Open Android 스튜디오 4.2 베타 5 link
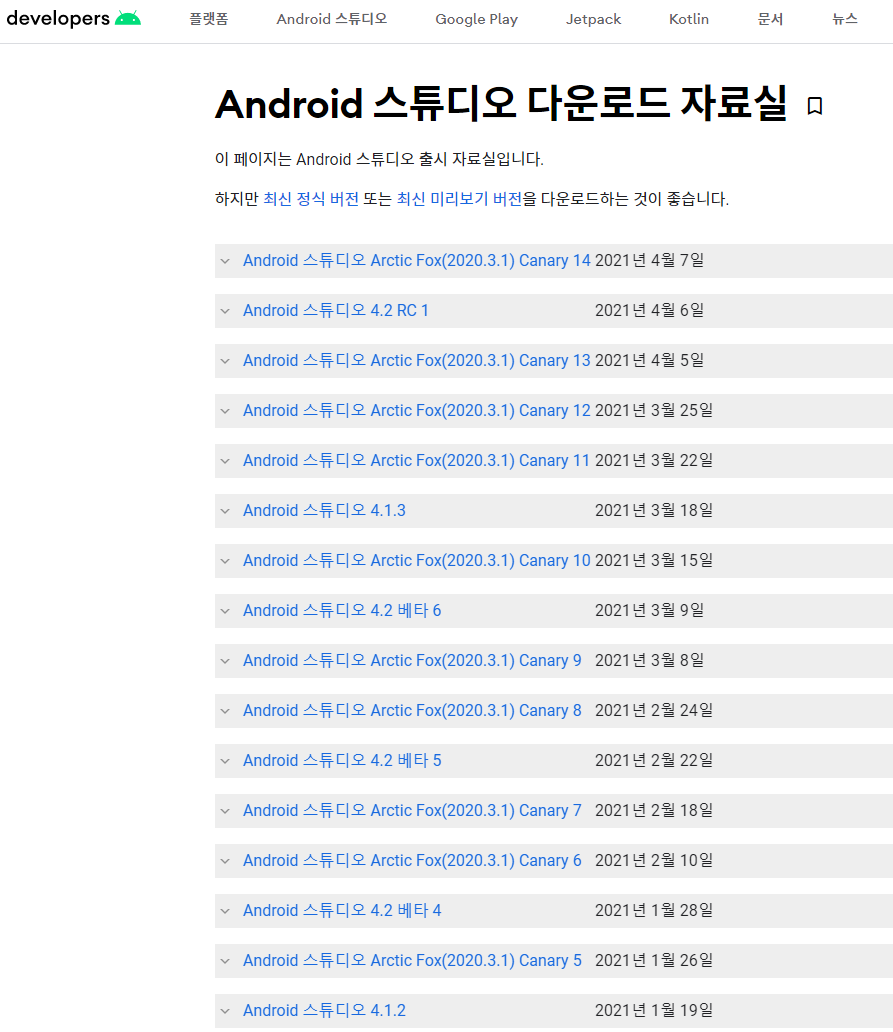Image resolution: width=893 pixels, height=1032 pixels. click(x=342, y=761)
